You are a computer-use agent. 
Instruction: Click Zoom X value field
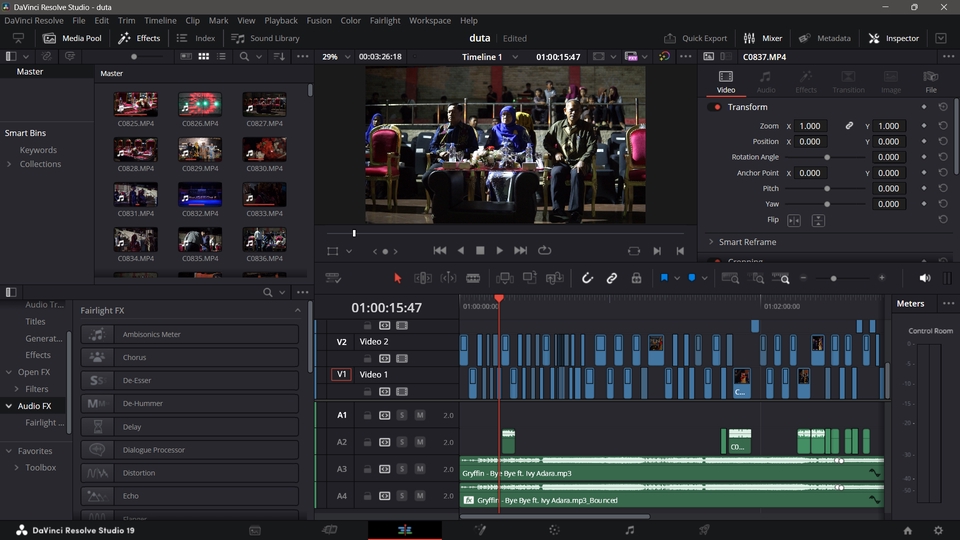click(x=810, y=126)
